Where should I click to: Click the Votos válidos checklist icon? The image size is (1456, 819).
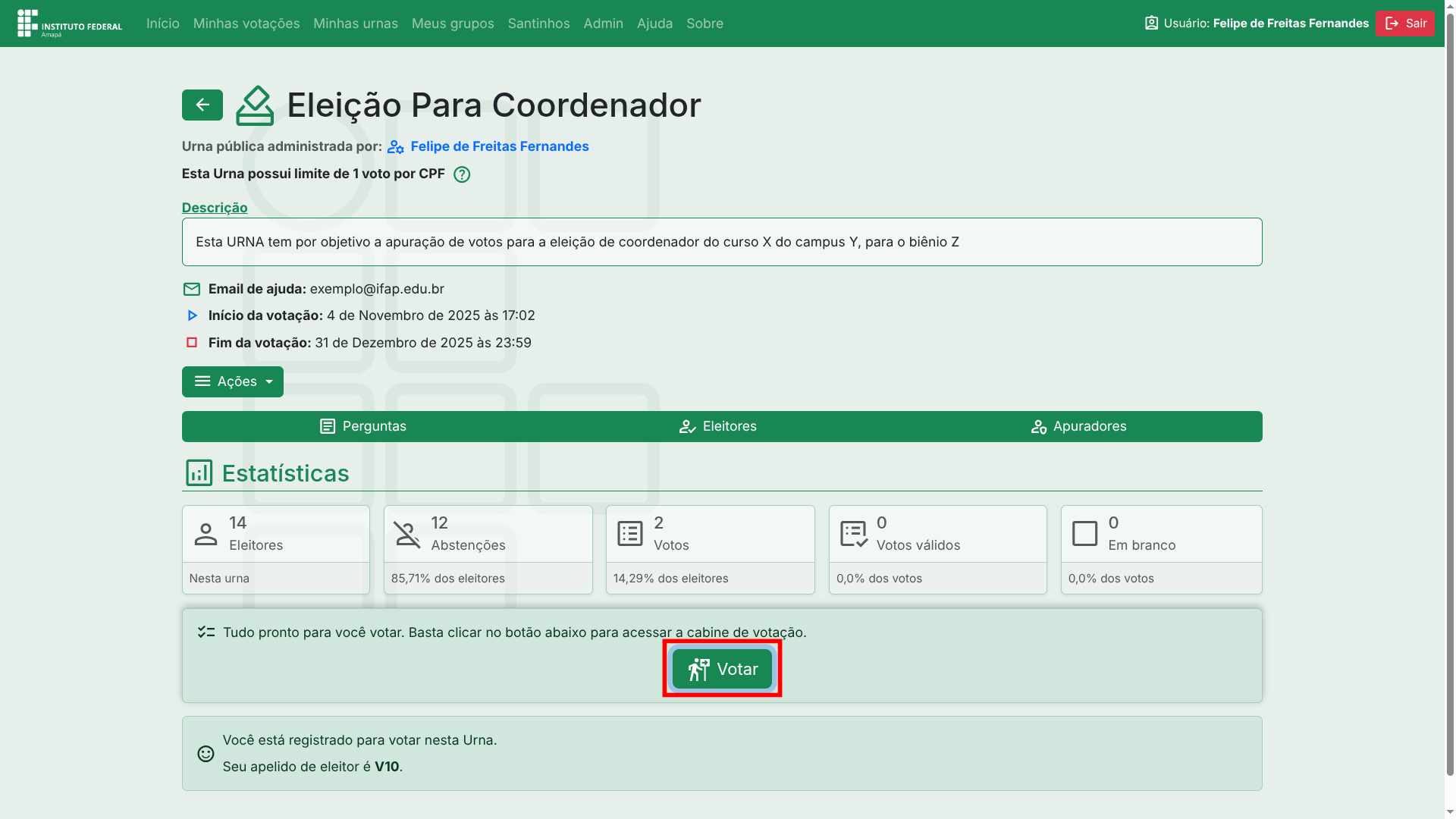click(853, 534)
